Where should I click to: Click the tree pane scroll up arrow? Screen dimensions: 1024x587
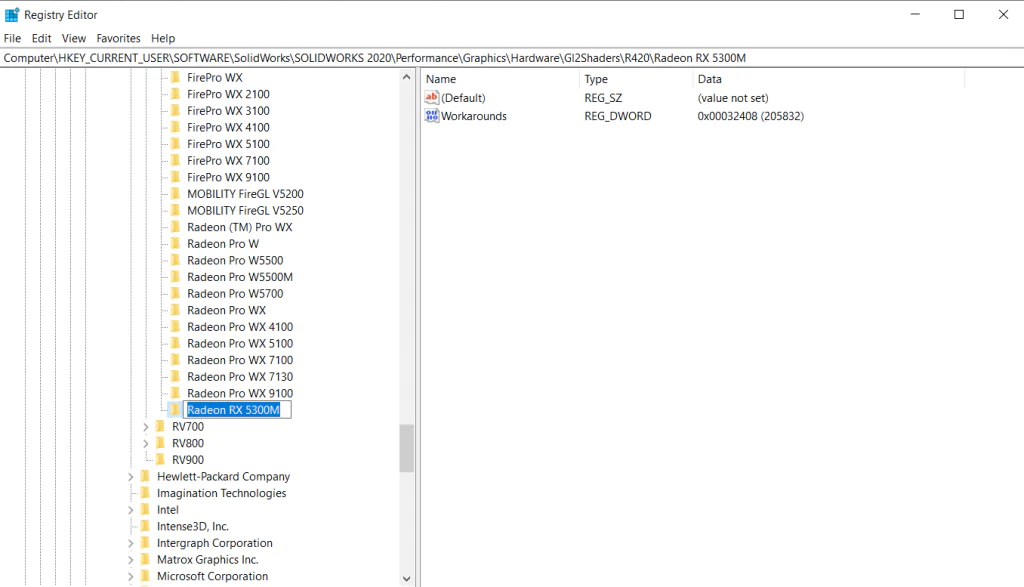[406, 77]
